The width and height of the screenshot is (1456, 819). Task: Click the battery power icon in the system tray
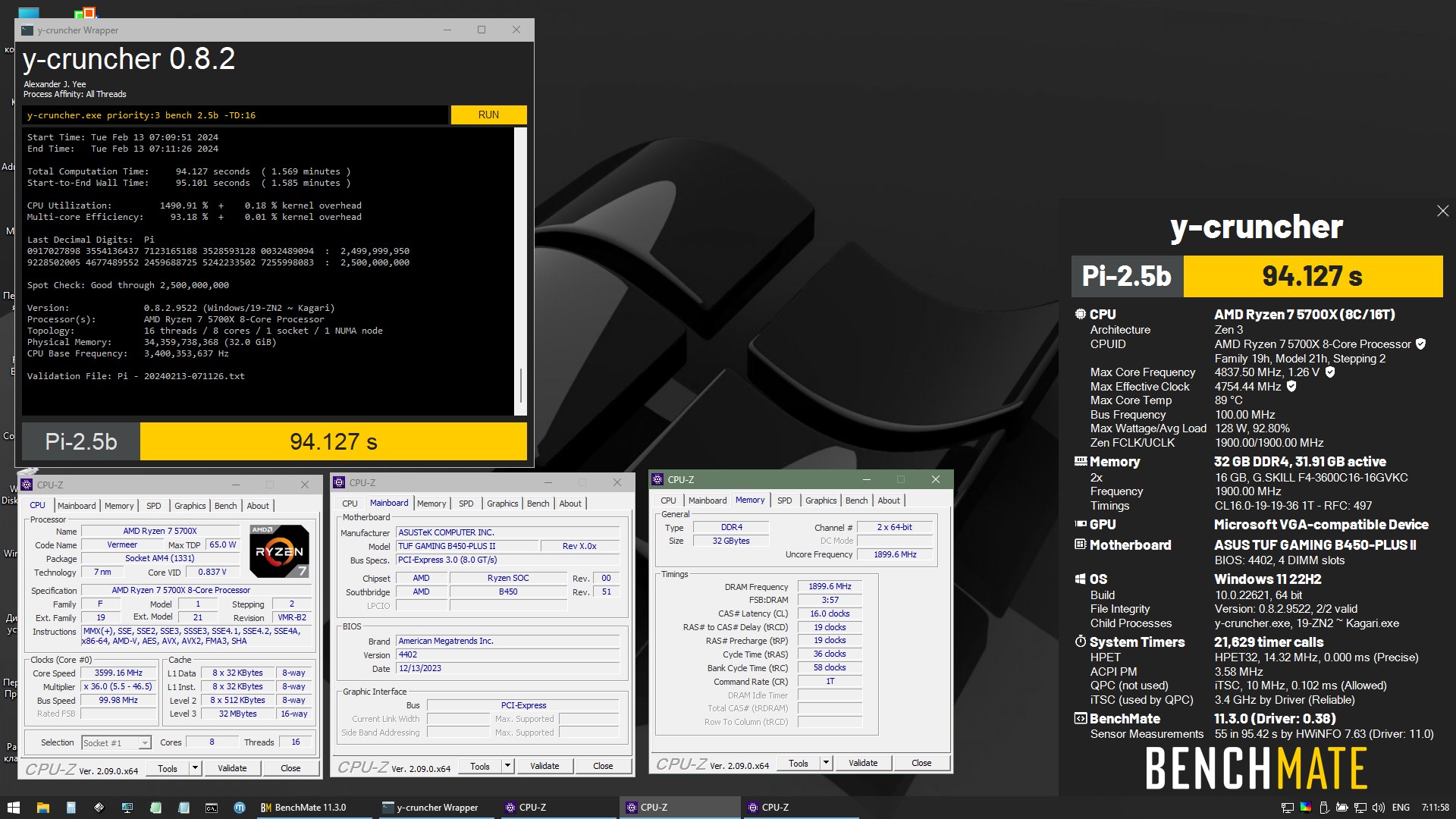(x=1341, y=808)
